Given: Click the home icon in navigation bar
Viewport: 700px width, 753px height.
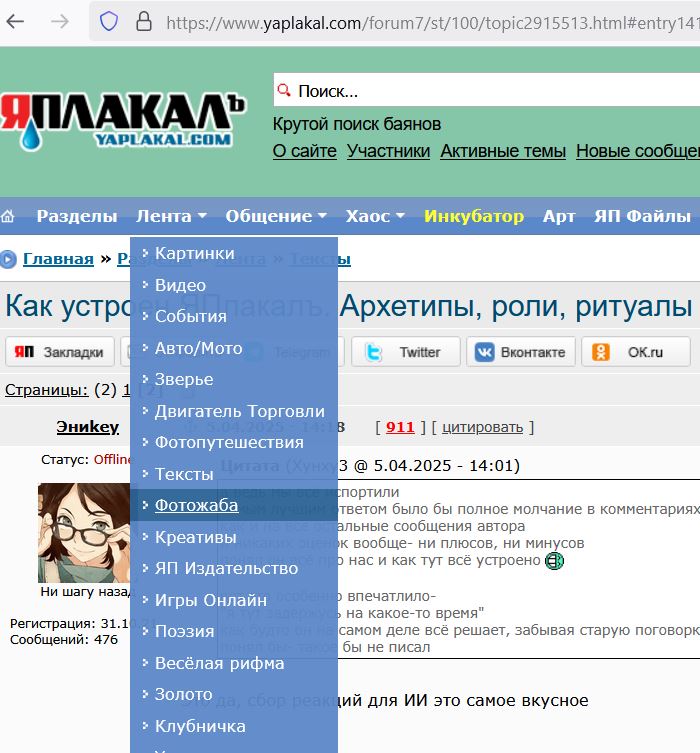Looking at the screenshot, I should [8, 217].
